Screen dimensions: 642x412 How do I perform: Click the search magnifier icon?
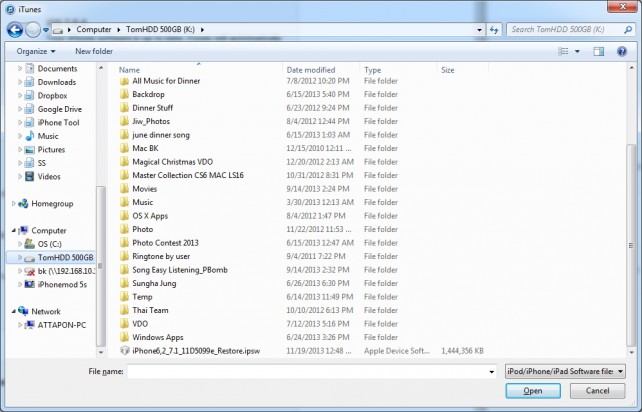pos(628,29)
